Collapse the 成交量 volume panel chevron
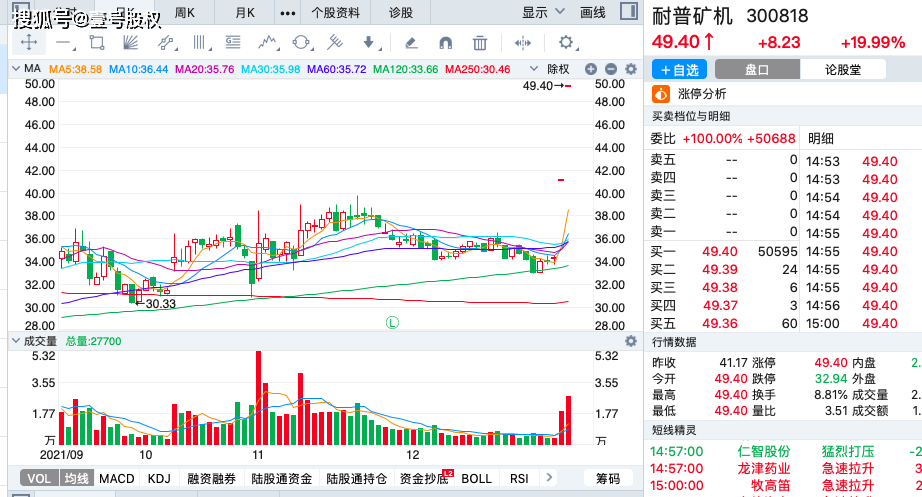Screen dimensions: 922x497 tap(16, 341)
